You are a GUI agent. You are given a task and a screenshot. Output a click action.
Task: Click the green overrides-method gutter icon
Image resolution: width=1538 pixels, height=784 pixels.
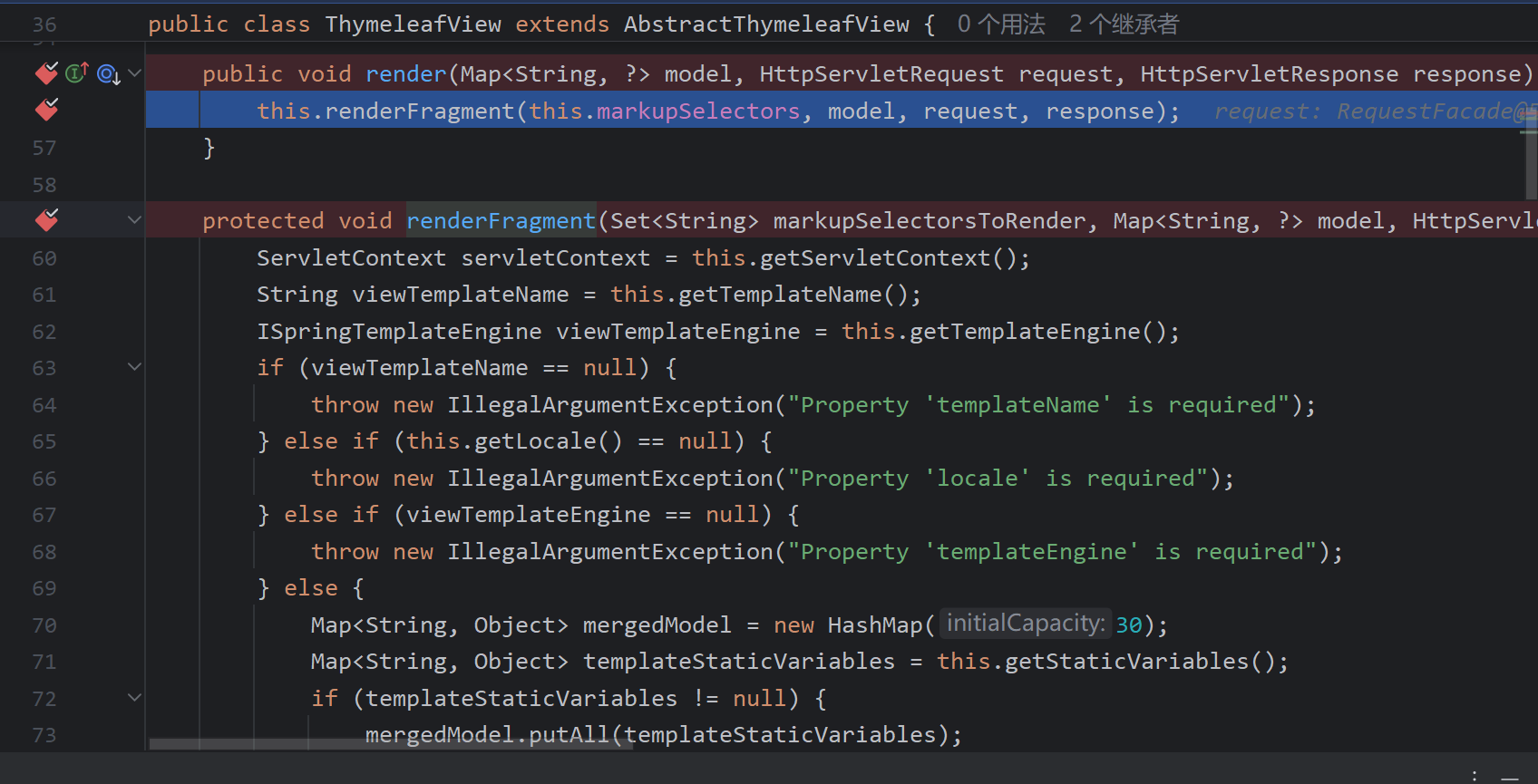(x=77, y=73)
